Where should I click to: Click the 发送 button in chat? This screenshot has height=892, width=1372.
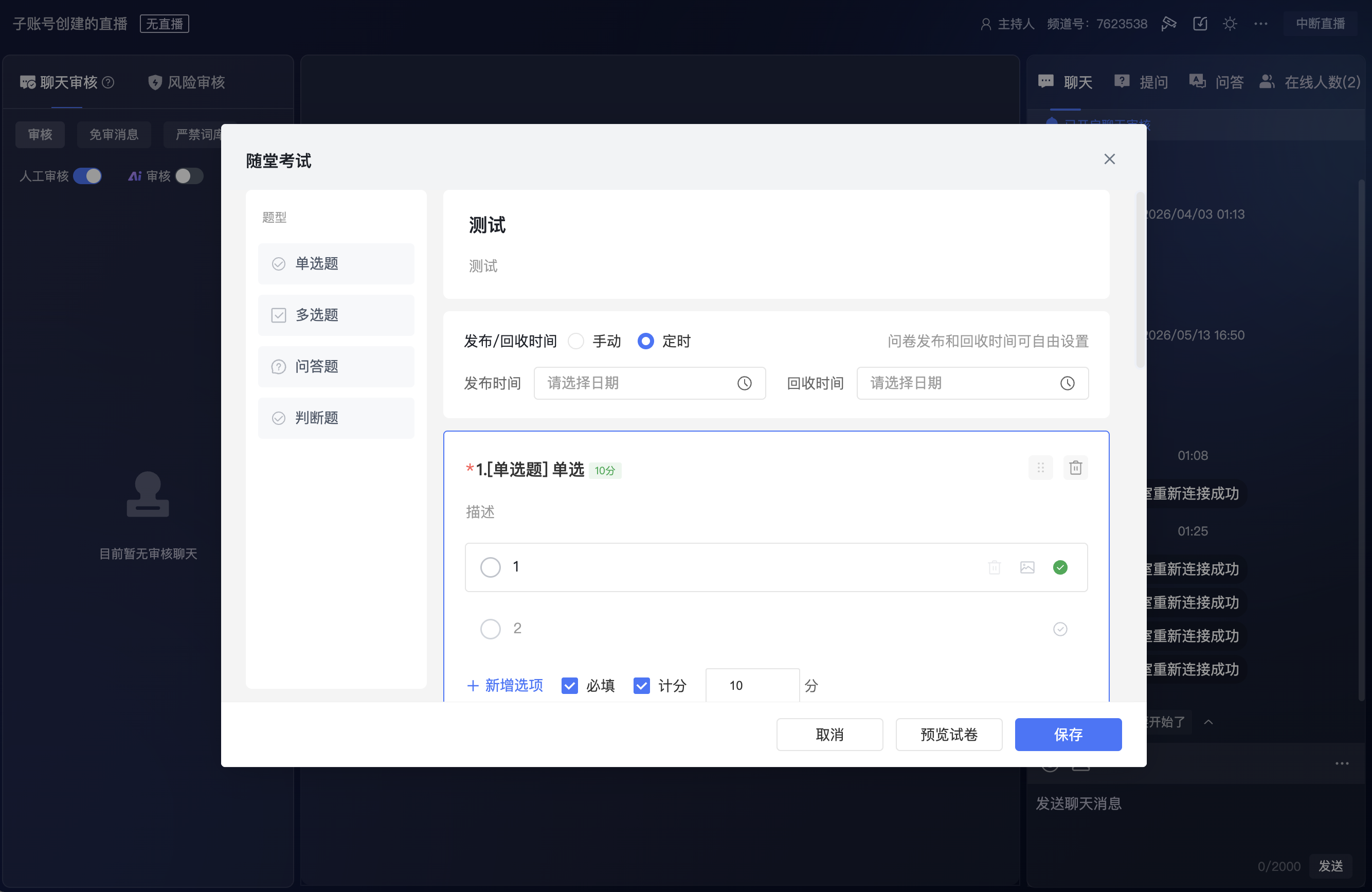(x=1330, y=865)
